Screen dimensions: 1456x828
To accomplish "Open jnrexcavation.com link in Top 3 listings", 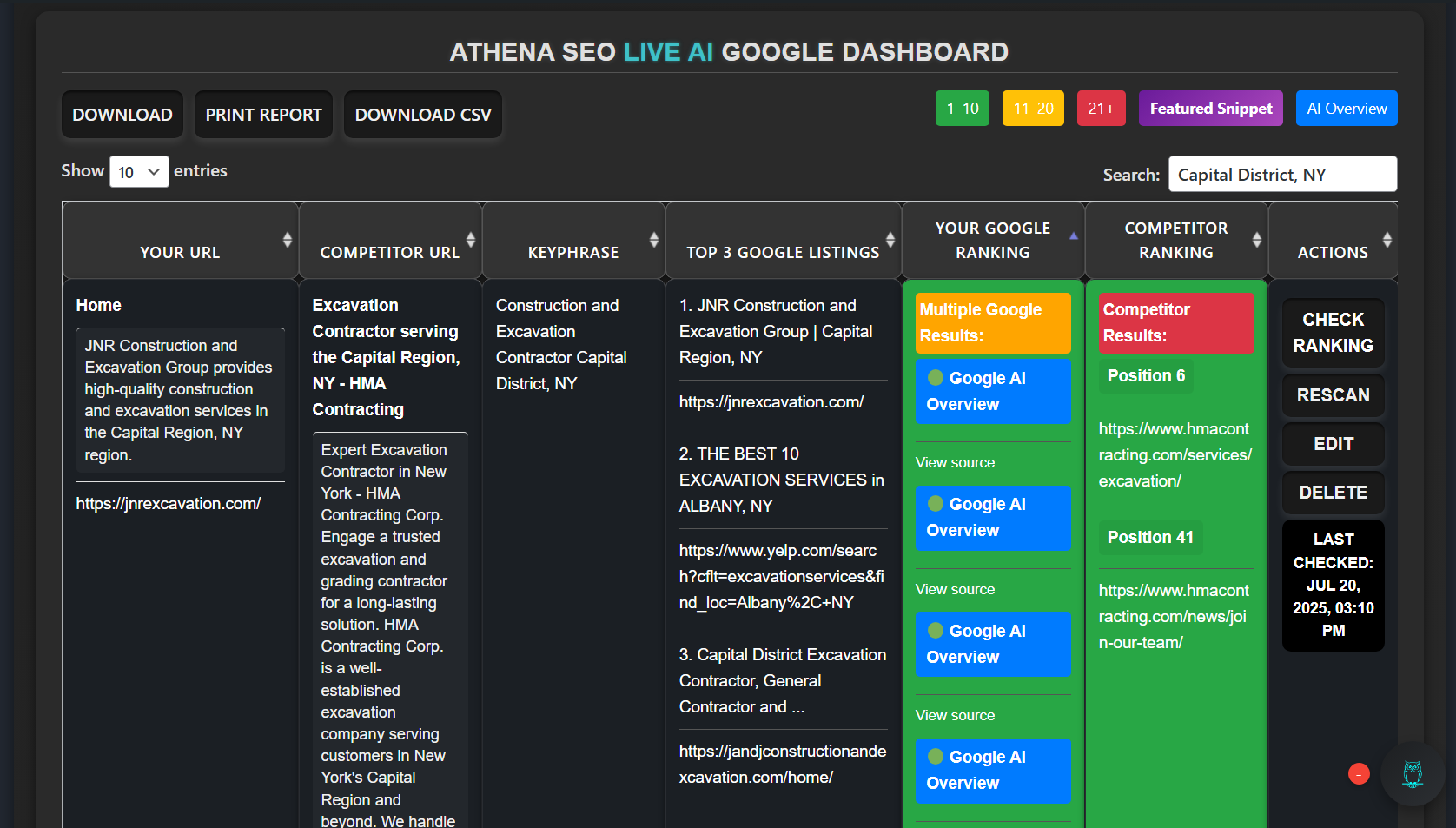I will click(771, 402).
